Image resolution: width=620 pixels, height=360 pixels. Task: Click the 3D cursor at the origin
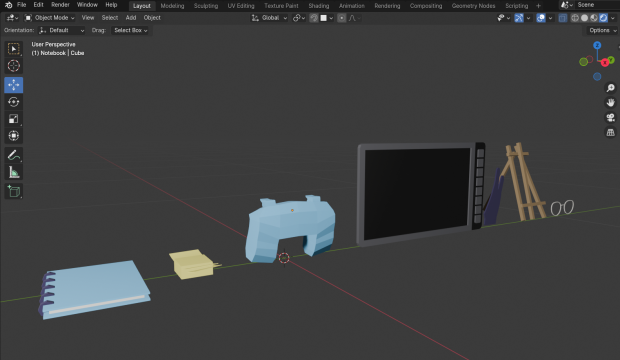click(284, 258)
